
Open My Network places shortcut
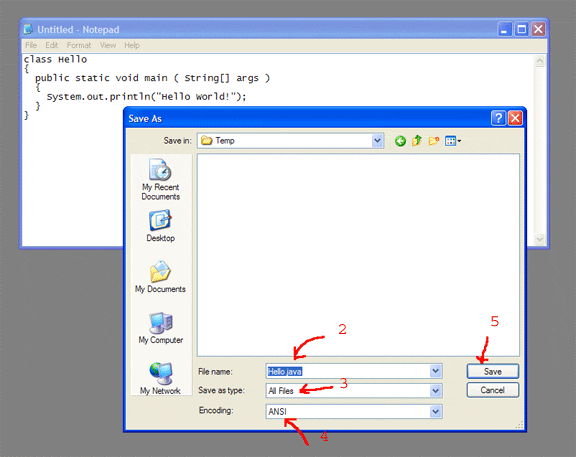coord(160,378)
